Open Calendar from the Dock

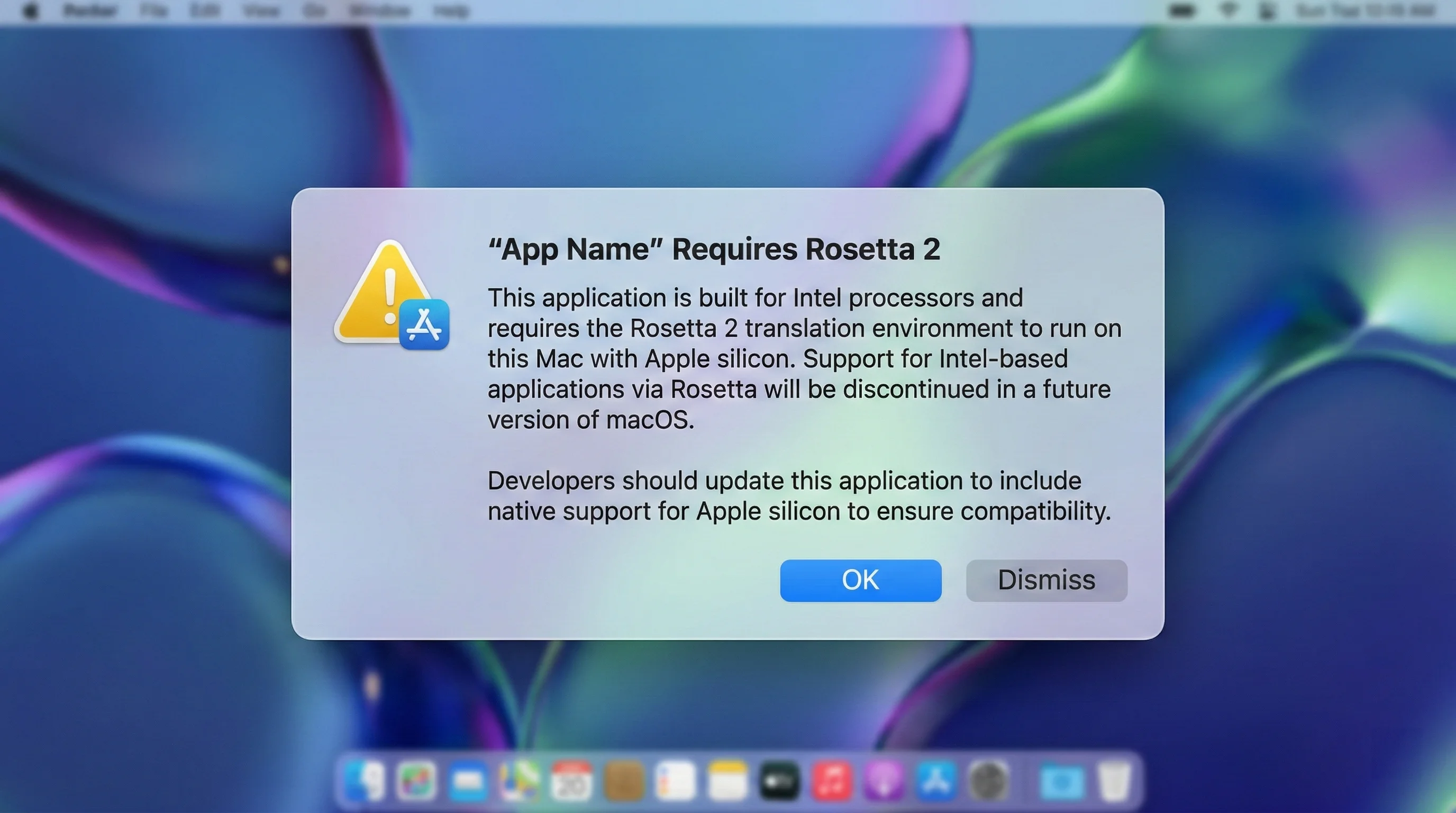point(571,781)
